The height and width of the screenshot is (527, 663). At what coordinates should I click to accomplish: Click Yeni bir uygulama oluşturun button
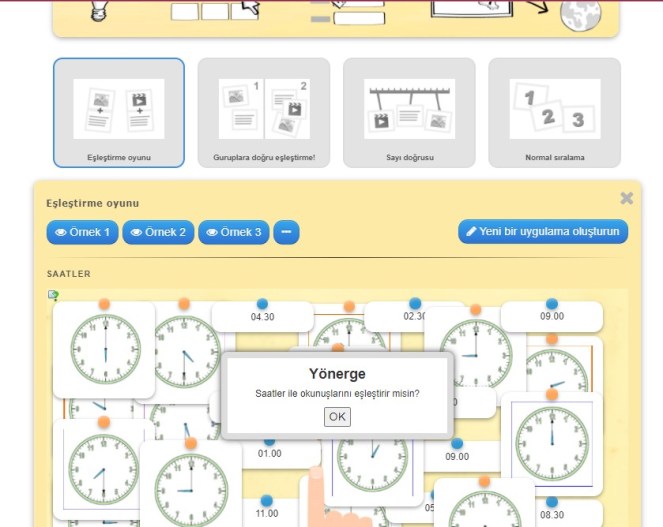pyautogui.click(x=543, y=232)
